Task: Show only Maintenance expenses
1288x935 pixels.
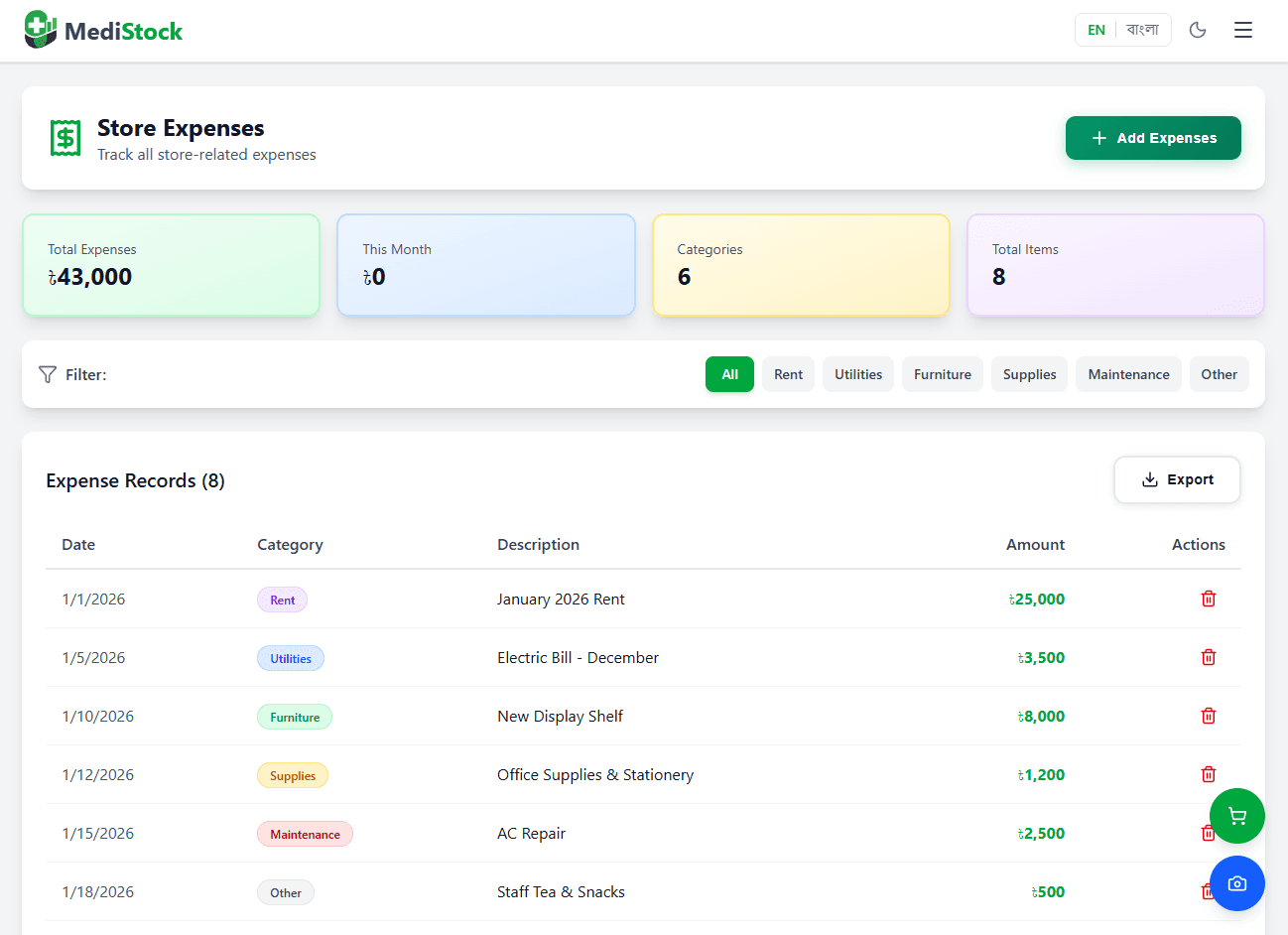Action: click(1127, 374)
